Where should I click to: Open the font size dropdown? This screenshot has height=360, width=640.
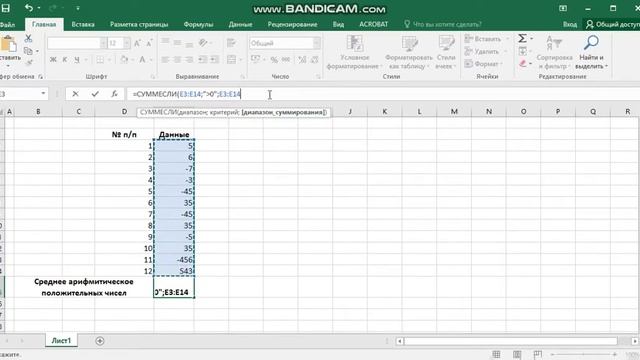(x=127, y=43)
